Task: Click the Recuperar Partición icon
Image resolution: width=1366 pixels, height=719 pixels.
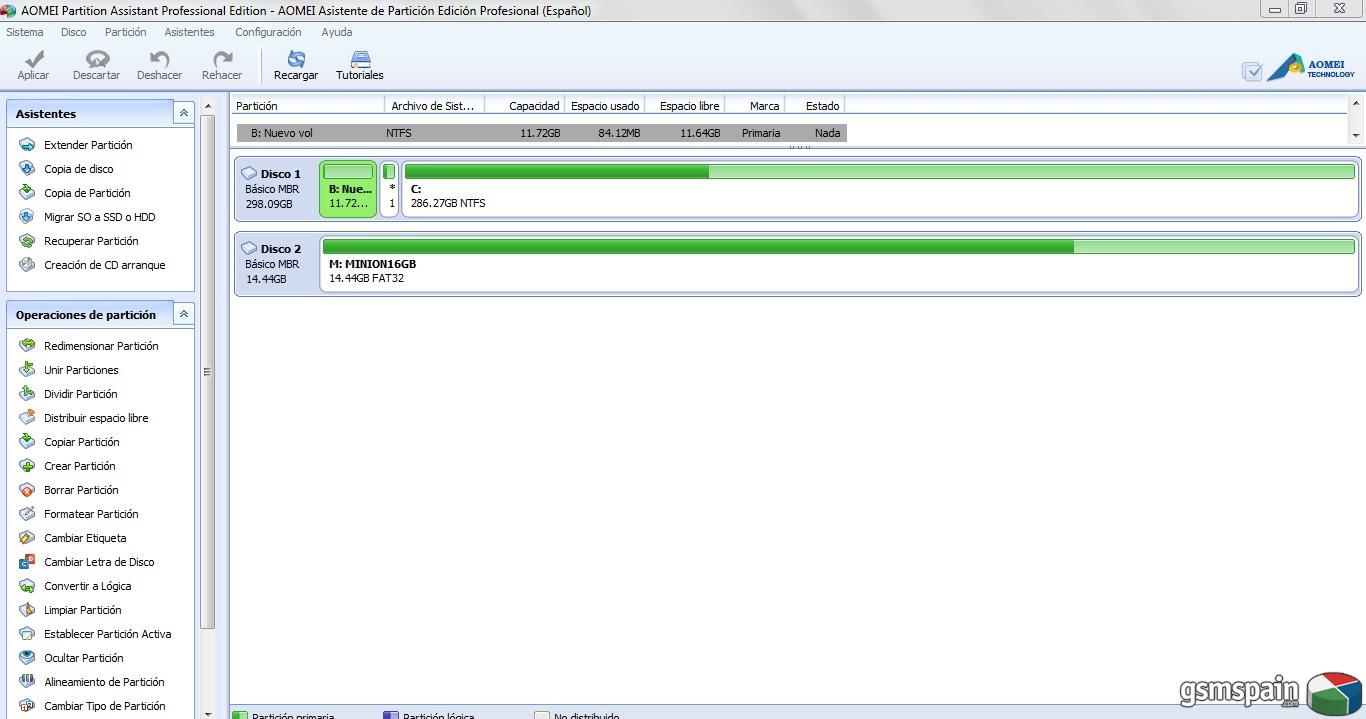Action: (27, 241)
